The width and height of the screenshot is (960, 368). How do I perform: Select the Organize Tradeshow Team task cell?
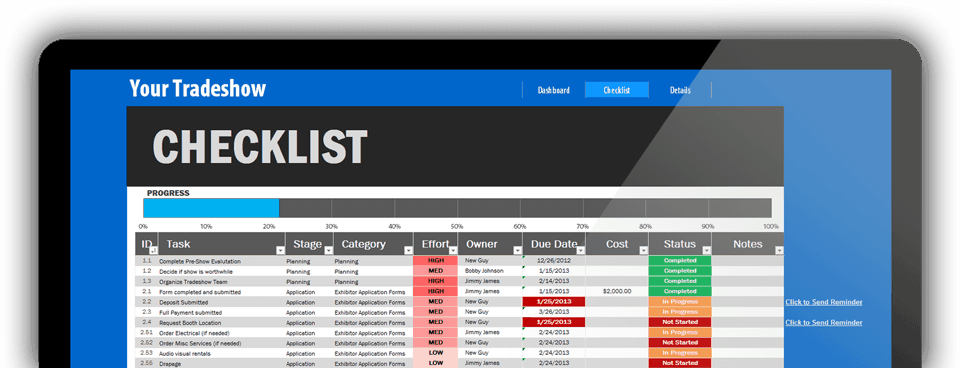(x=221, y=282)
